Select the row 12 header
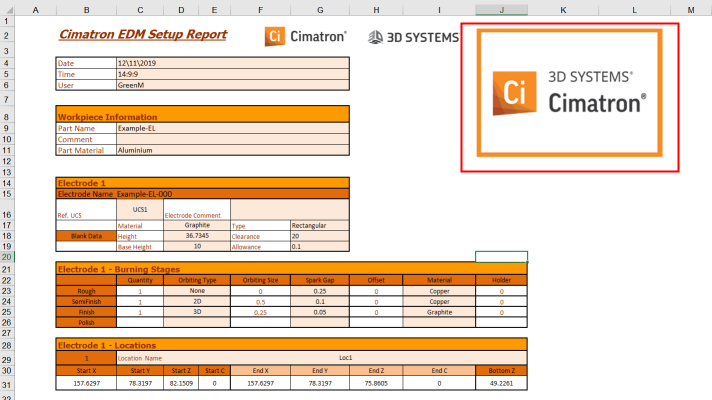This screenshot has height=400, width=712. (x=7, y=161)
